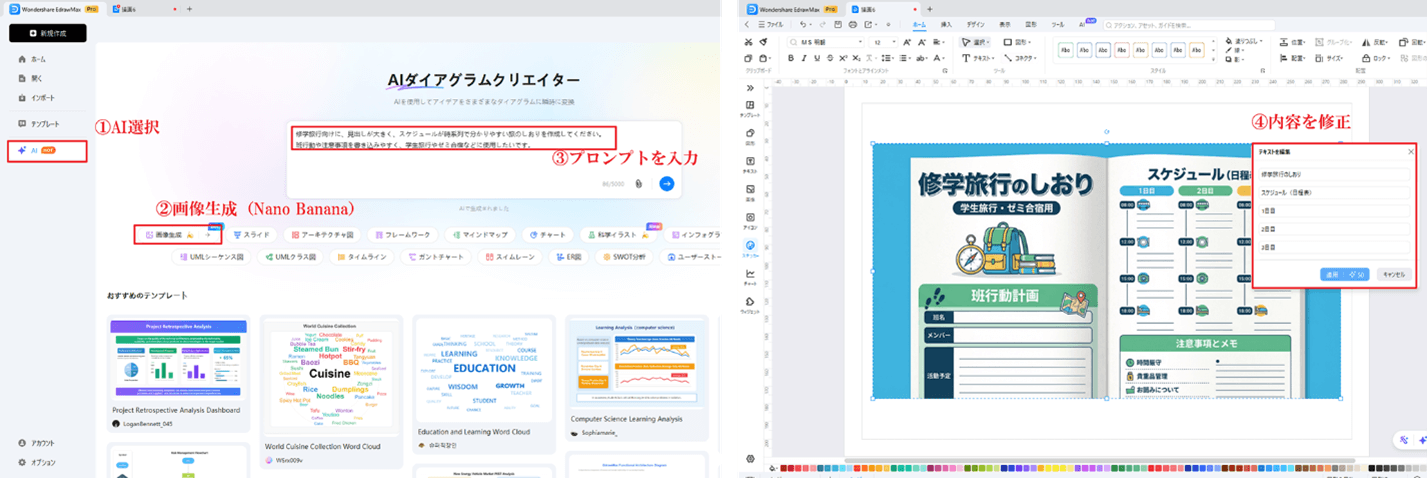Click the format painter brush icon
Viewport: 1427px width, 478px height.
point(763,42)
